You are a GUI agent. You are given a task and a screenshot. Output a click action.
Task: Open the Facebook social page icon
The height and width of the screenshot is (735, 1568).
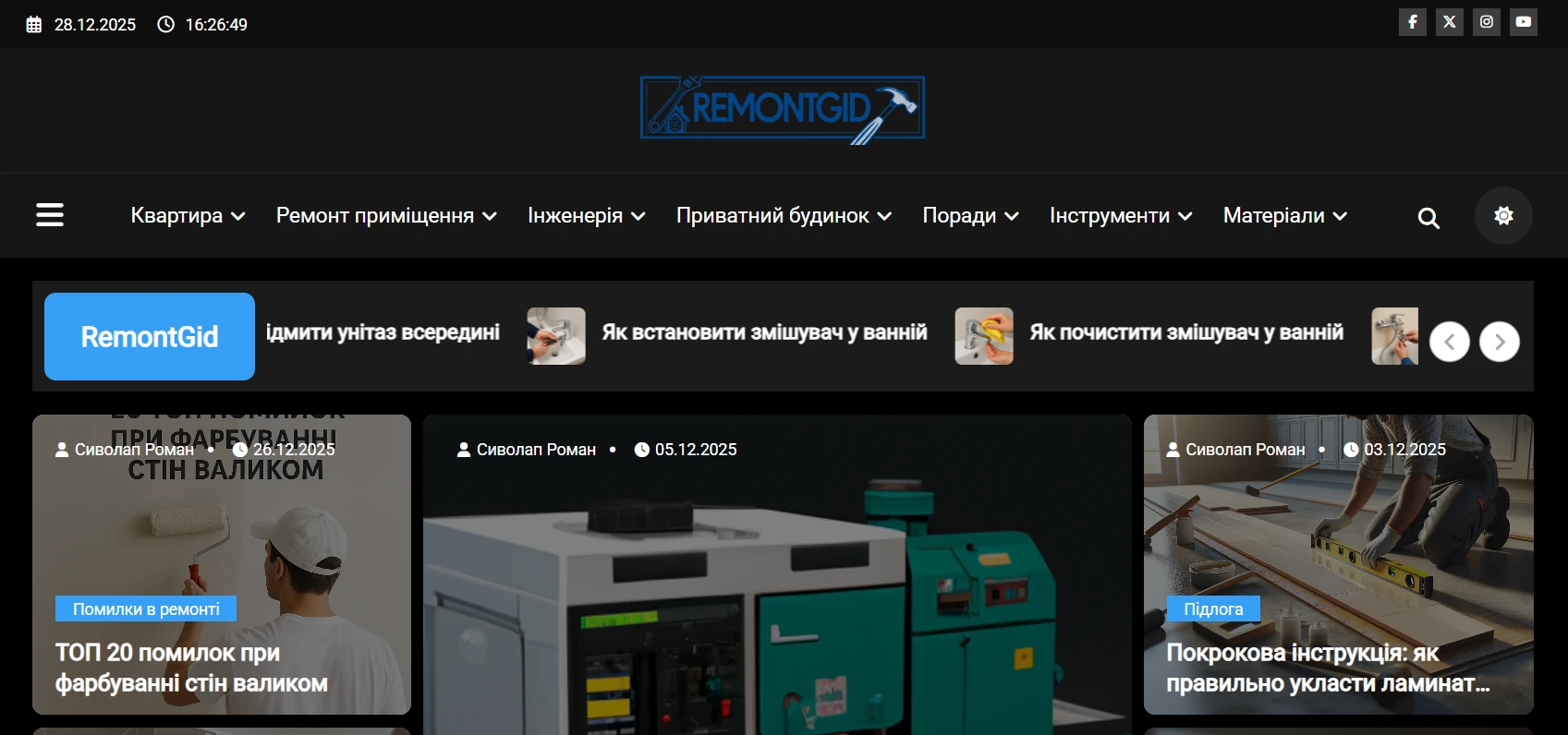[x=1412, y=22]
